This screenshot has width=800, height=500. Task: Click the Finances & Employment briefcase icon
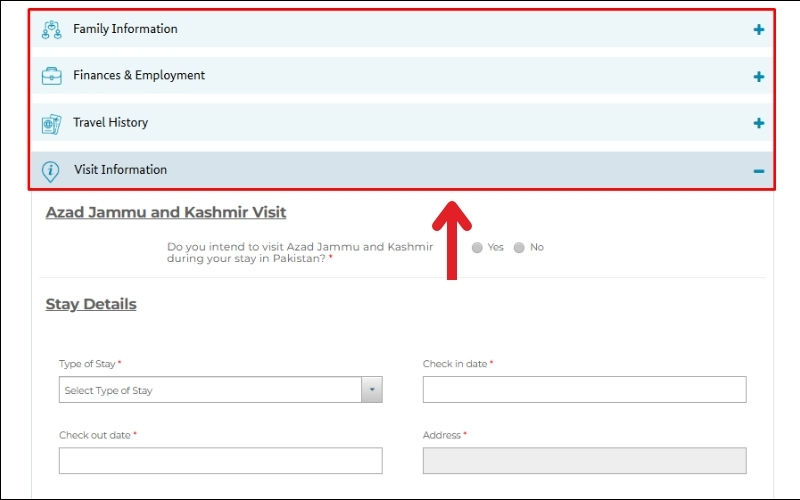pyautogui.click(x=51, y=76)
